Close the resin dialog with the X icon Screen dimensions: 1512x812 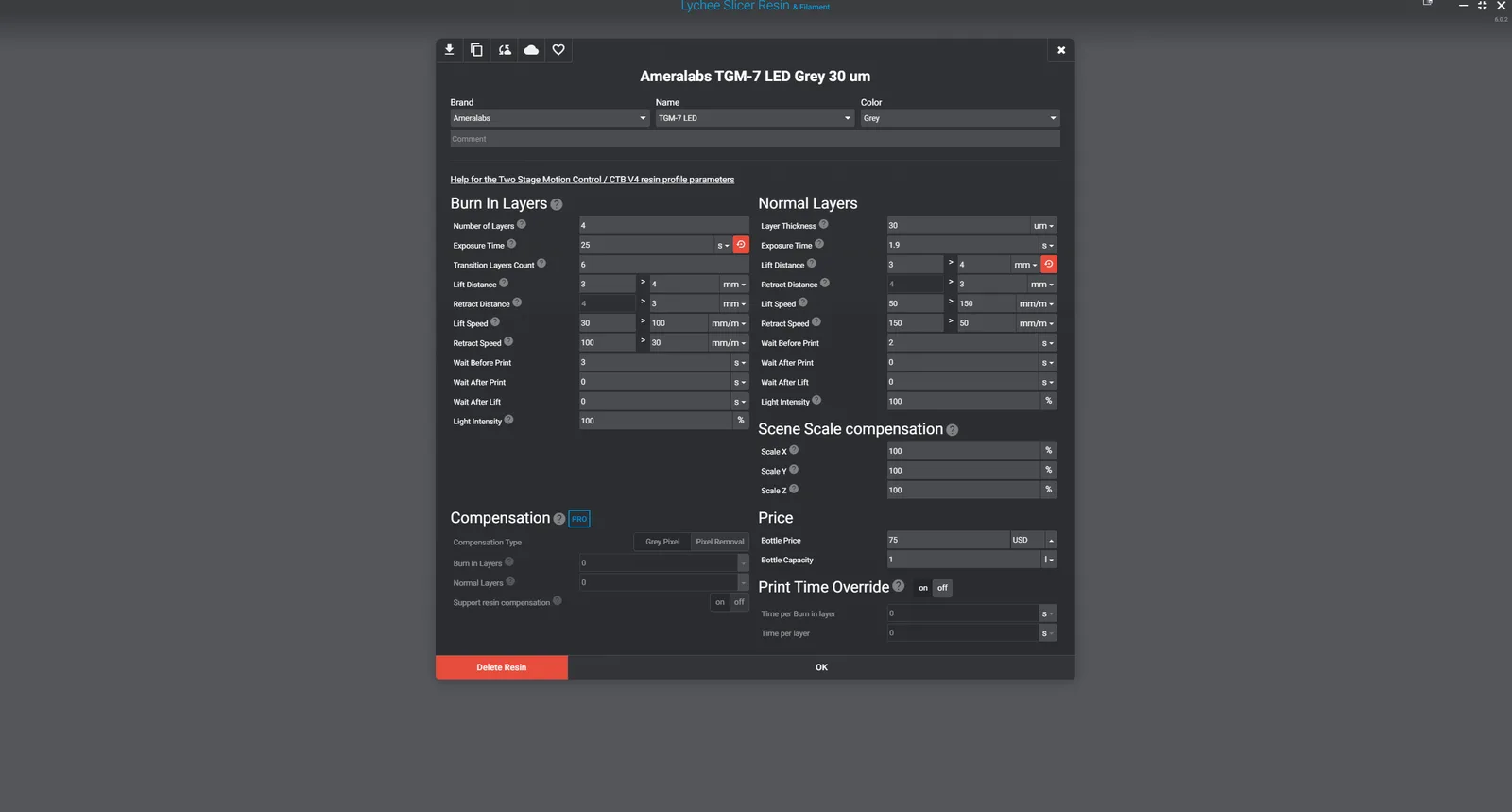point(1061,50)
